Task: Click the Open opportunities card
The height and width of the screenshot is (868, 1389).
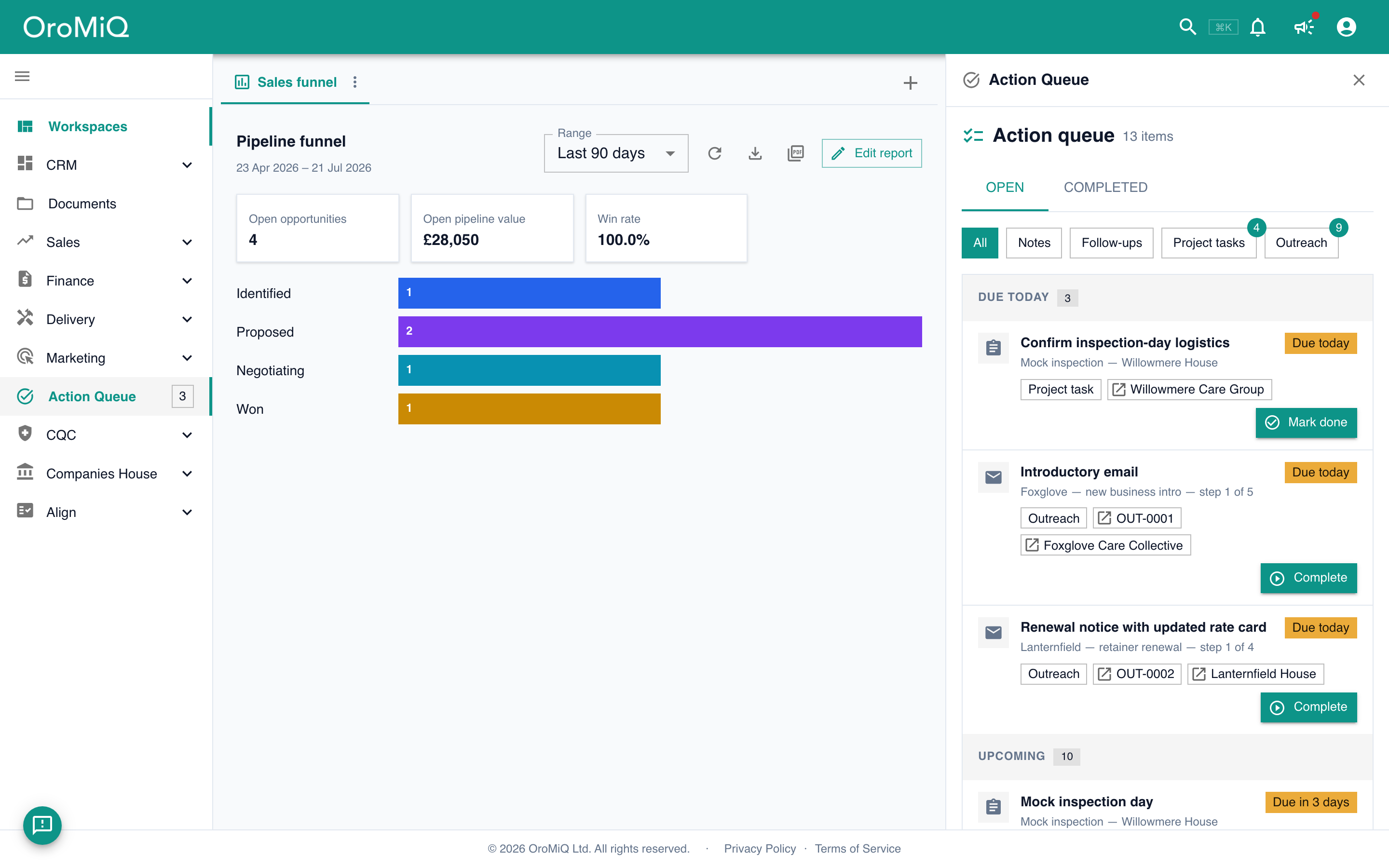Action: [317, 229]
